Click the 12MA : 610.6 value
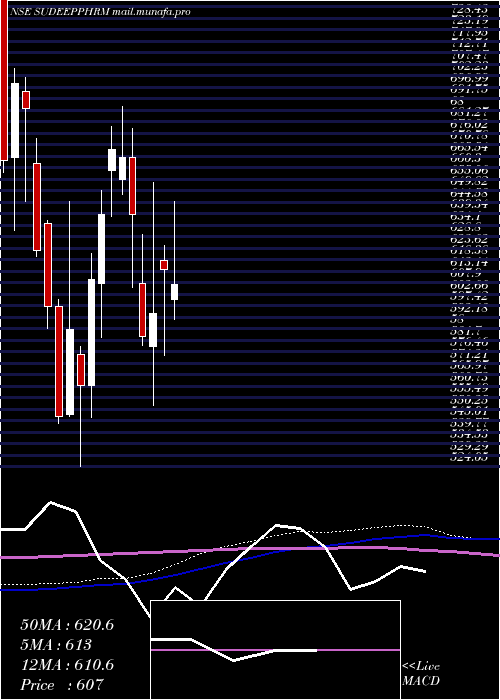The height and width of the screenshot is (700, 500). pyautogui.click(x=67, y=665)
